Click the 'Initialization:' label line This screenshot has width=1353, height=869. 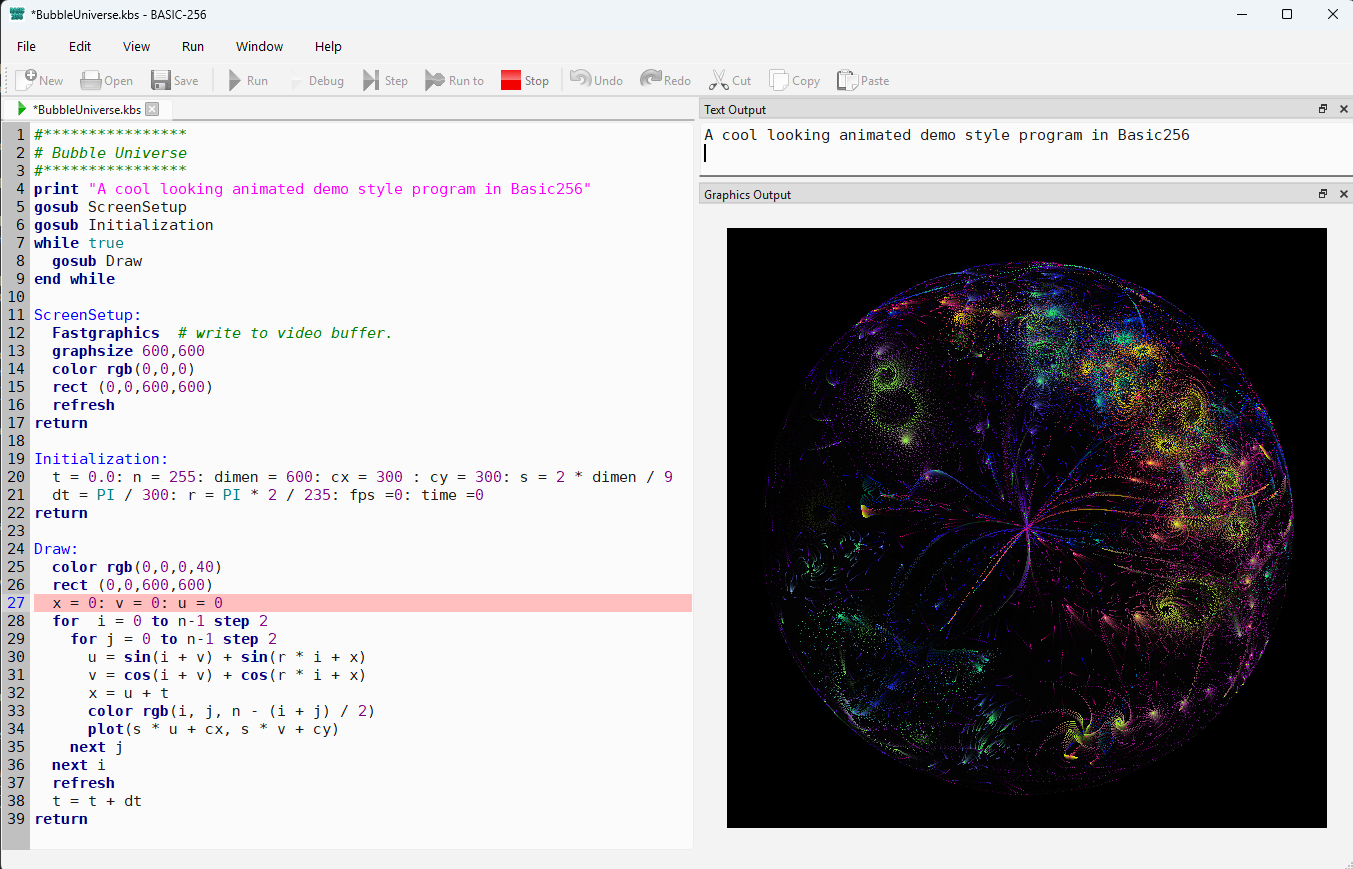pos(101,459)
